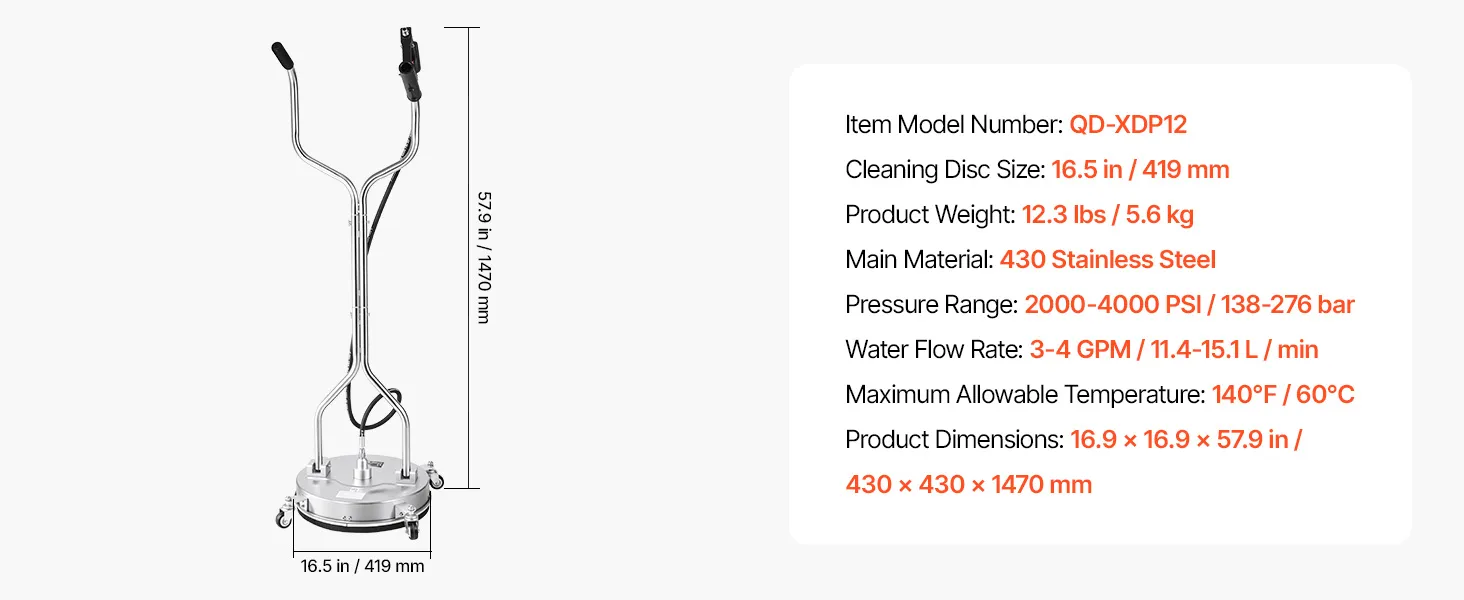Click the 57.9 in / 1470 mm height label
Image resolution: width=1464 pixels, height=600 pixels.
click(x=482, y=257)
